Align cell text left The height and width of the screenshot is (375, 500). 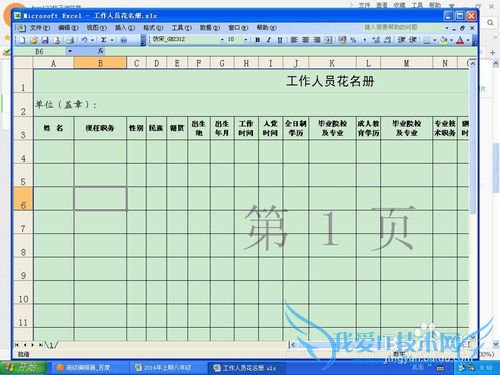pos(294,40)
